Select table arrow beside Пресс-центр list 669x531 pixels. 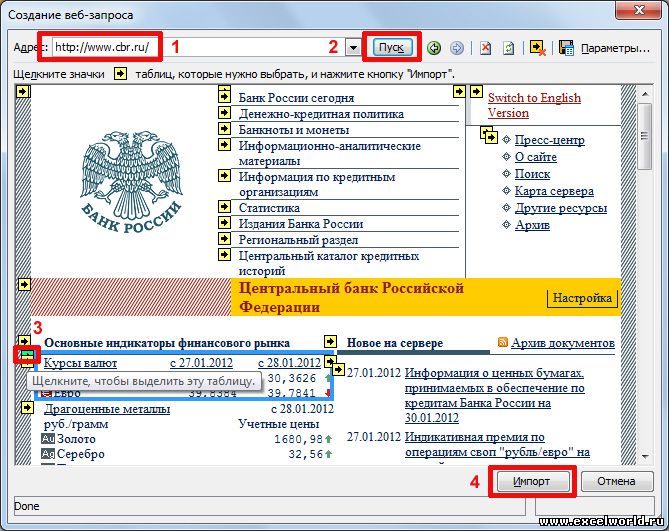[491, 137]
